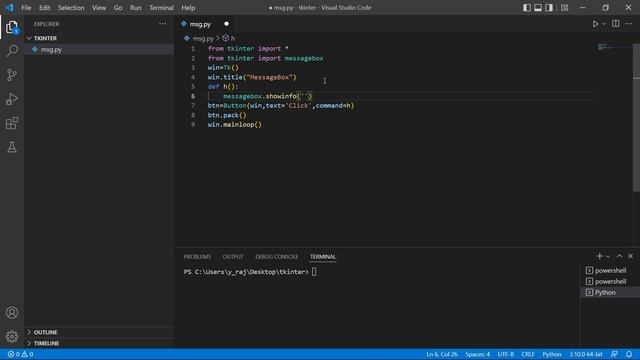The image size is (640, 360).
Task: Open the Extensions view
Action: 12,123
